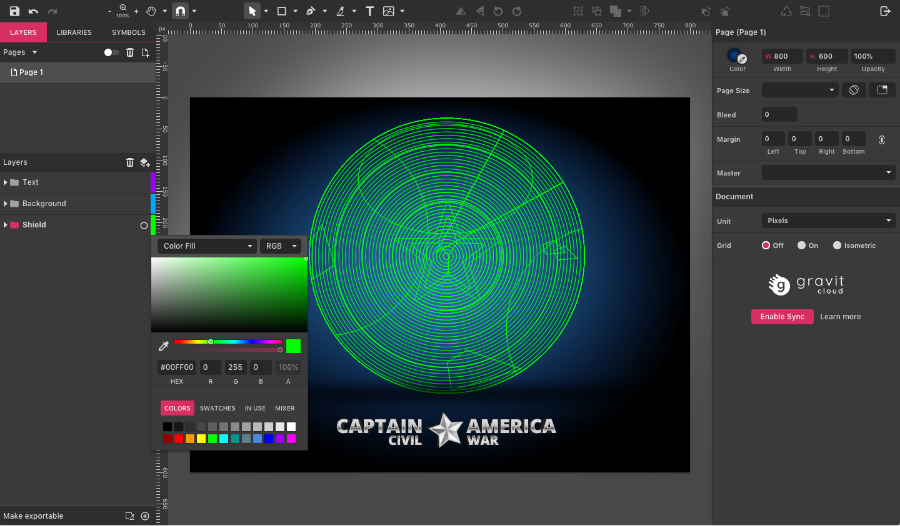Expand the Shield layer group
Viewport: 900px width, 526px height.
pos(6,225)
